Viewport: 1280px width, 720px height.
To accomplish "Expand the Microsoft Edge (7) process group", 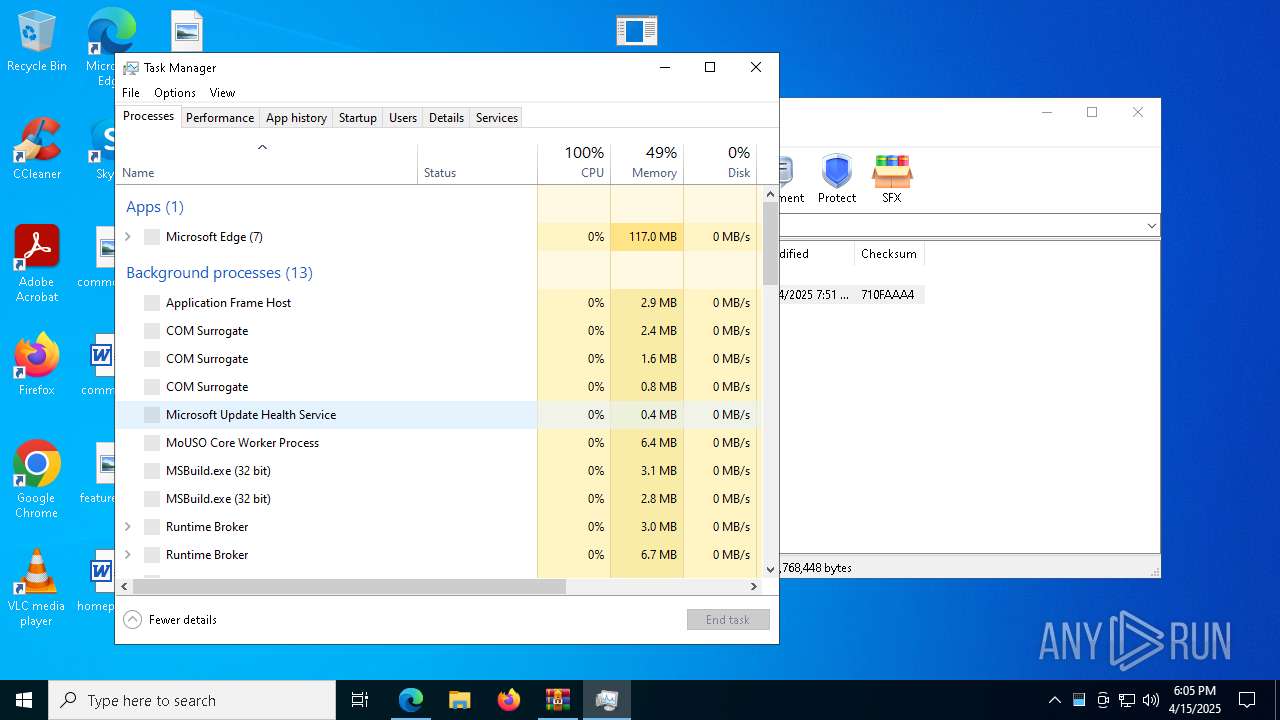I will (128, 237).
